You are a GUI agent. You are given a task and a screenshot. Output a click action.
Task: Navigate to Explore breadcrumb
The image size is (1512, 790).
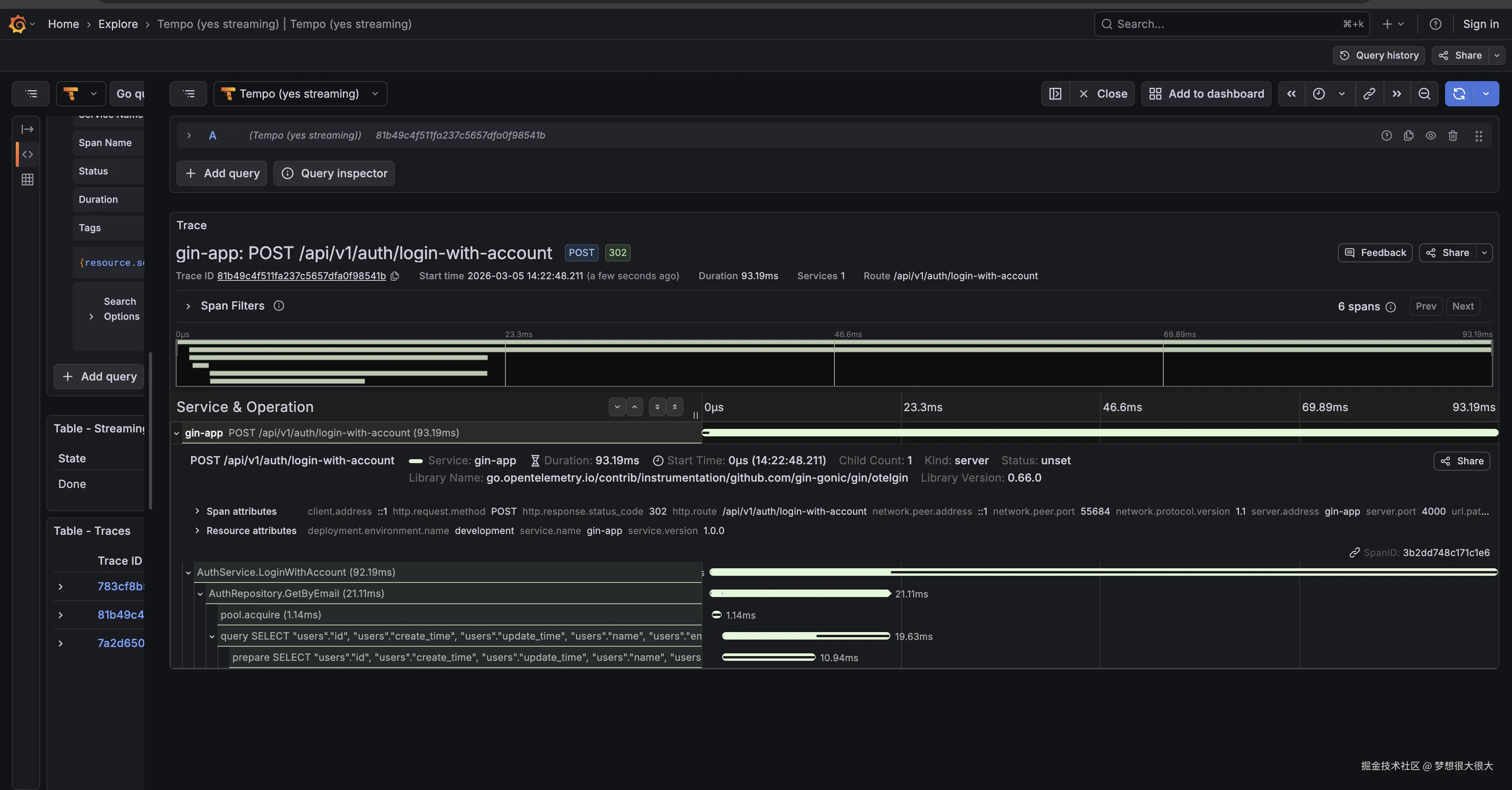click(x=118, y=24)
